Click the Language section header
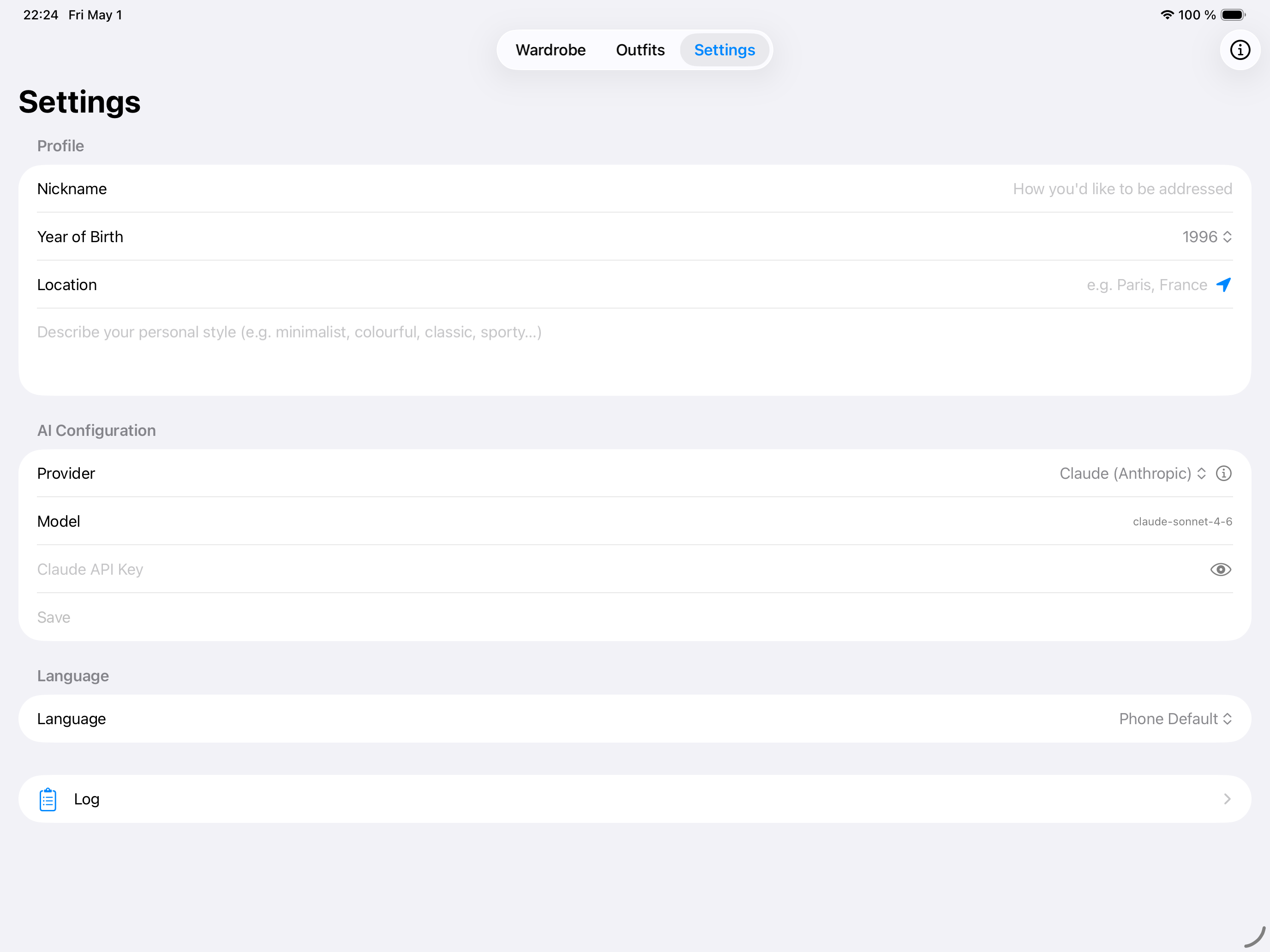This screenshot has height=952, width=1270. click(73, 676)
